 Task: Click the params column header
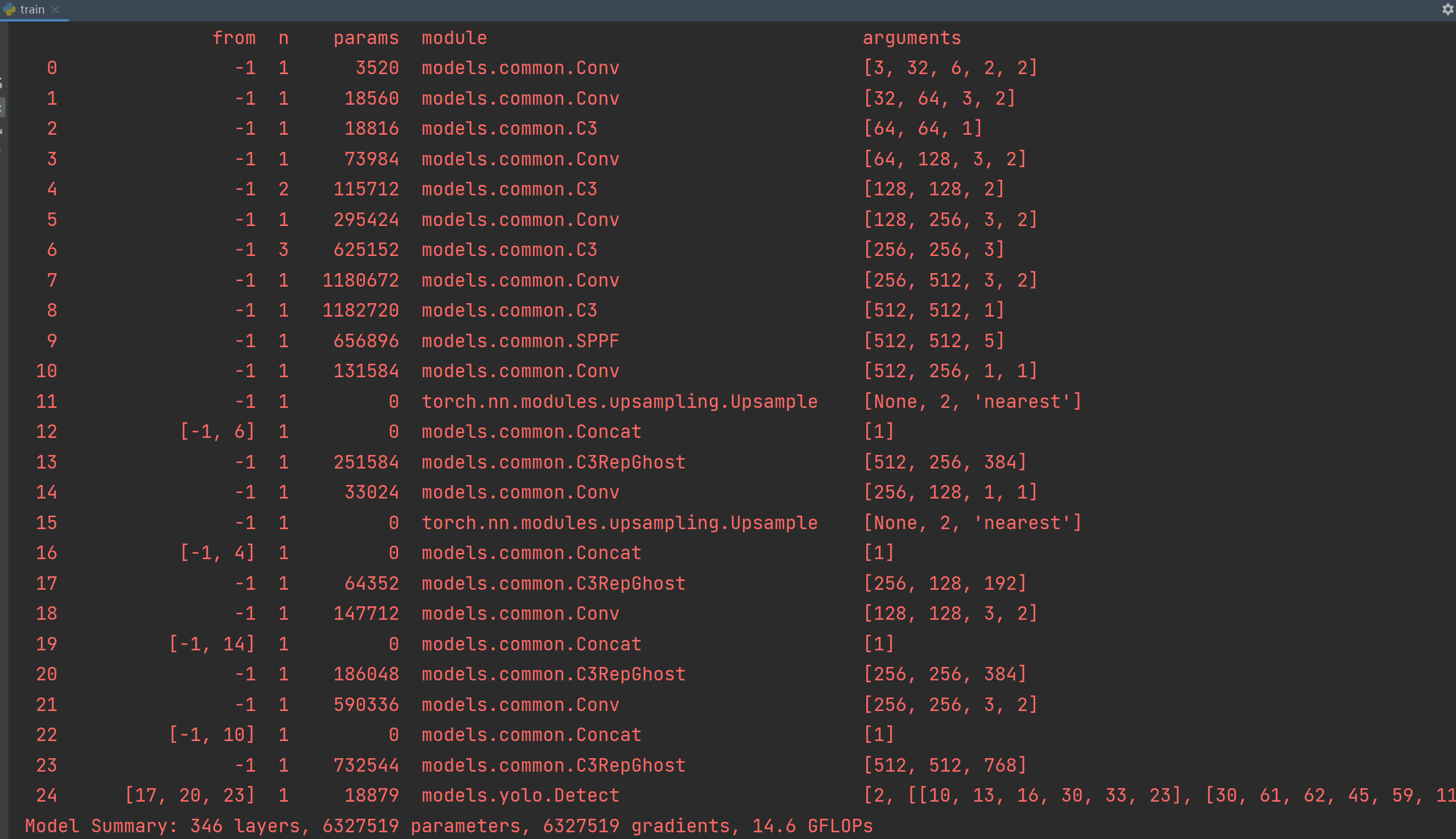[366, 37]
